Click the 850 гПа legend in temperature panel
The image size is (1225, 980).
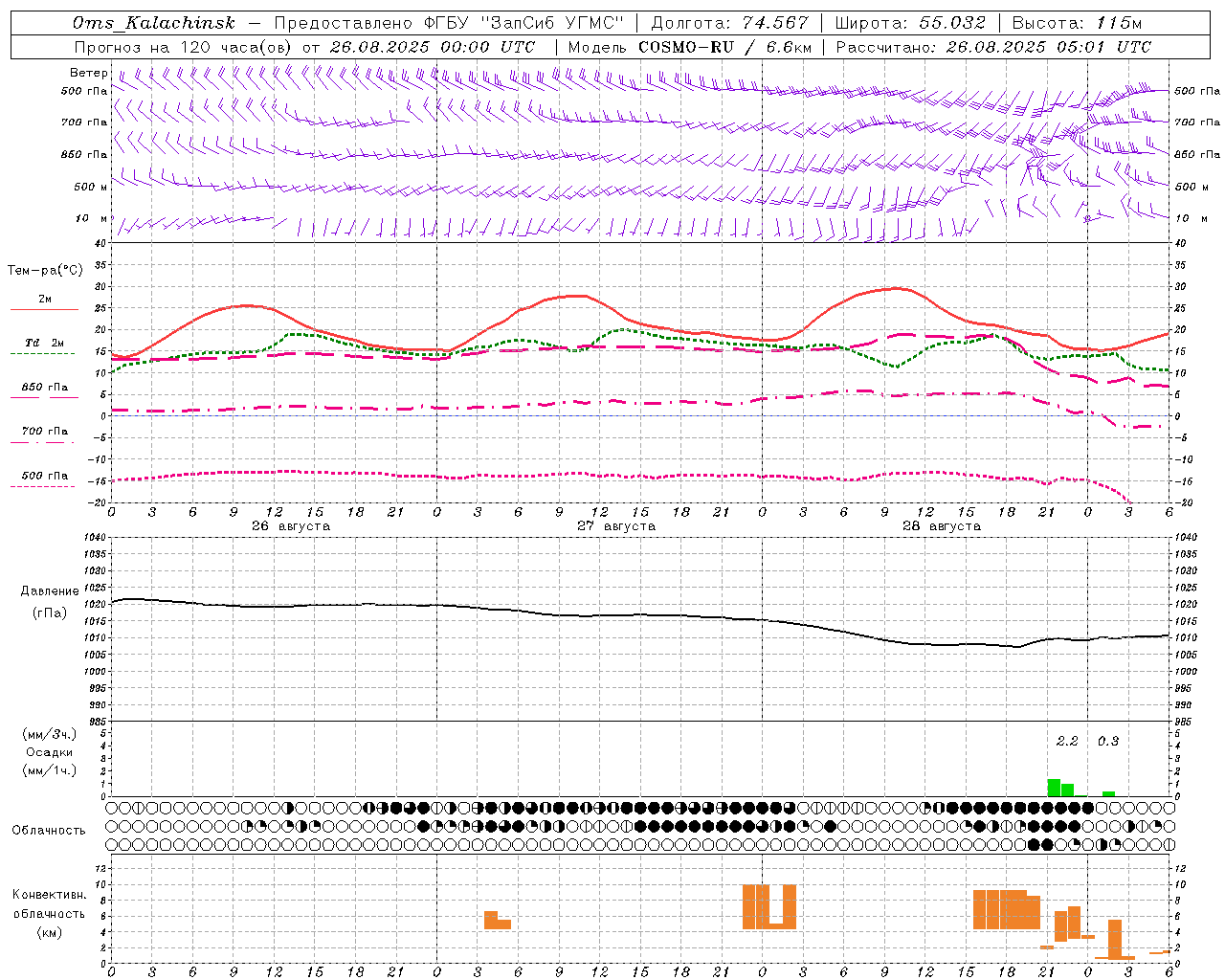(45, 388)
